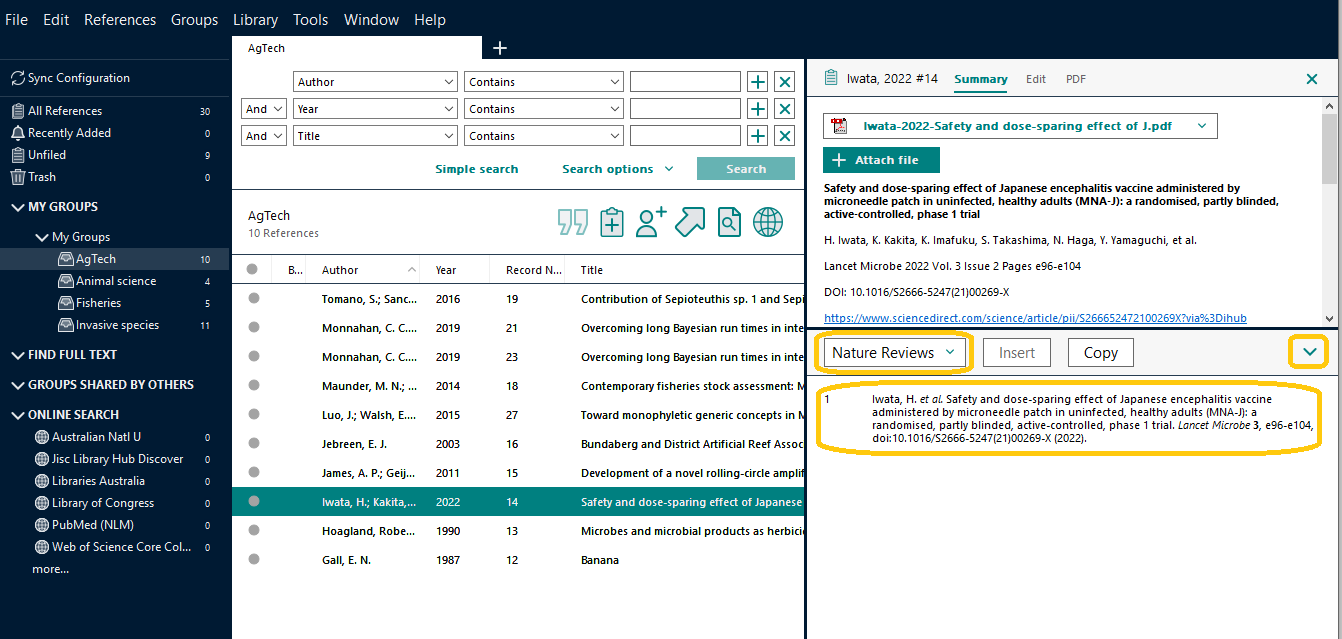Click the Copy citation button
Image resolution: width=1342 pixels, height=639 pixels.
pos(1100,352)
